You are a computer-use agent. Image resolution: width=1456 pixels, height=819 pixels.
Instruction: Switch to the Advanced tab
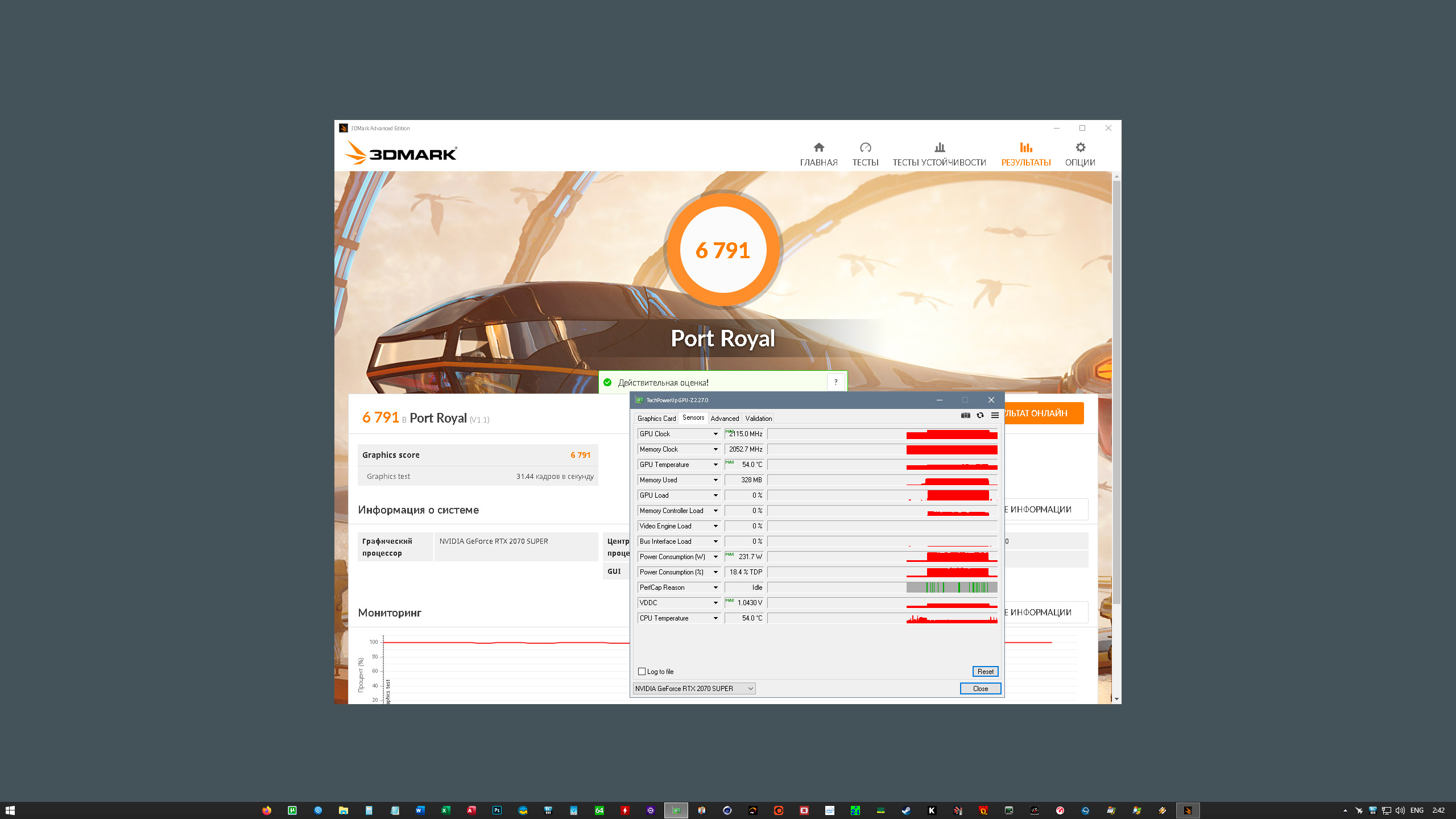coord(725,419)
